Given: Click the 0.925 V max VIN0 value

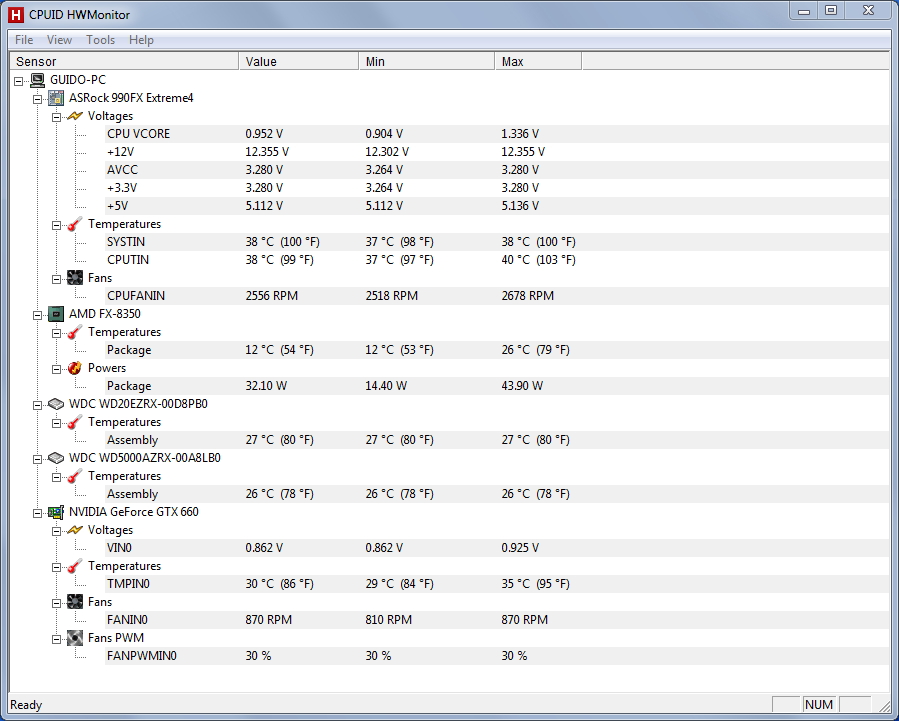Looking at the screenshot, I should coord(520,548).
